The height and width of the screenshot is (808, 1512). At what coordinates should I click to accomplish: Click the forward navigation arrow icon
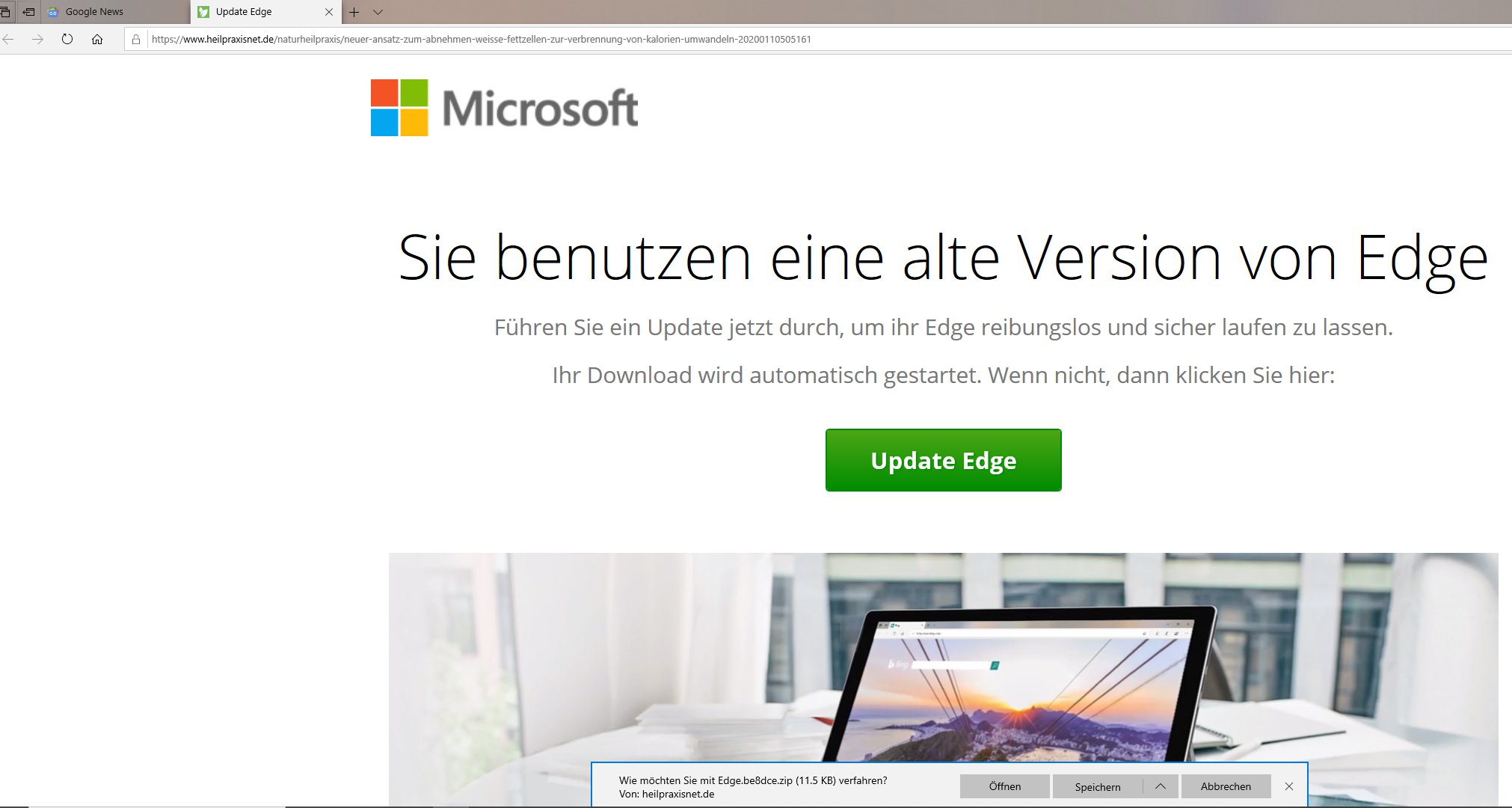tap(37, 39)
